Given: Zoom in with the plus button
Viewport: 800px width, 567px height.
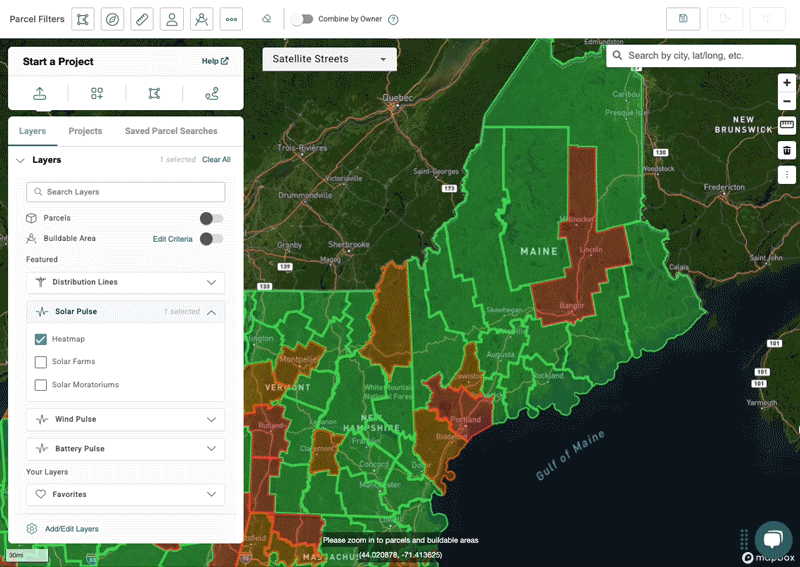Looking at the screenshot, I should pos(787,83).
